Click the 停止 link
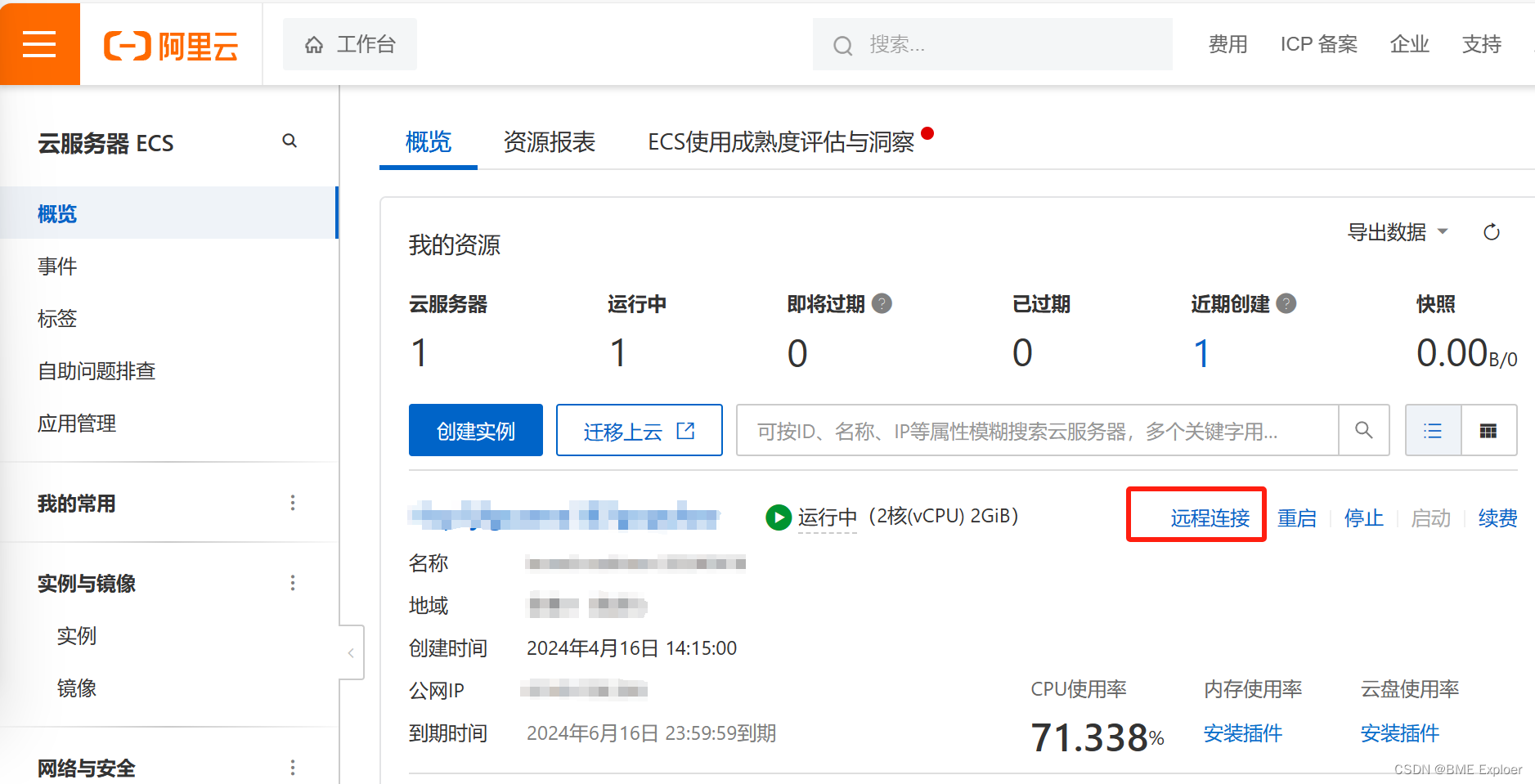The height and width of the screenshot is (784, 1535). pyautogui.click(x=1364, y=517)
